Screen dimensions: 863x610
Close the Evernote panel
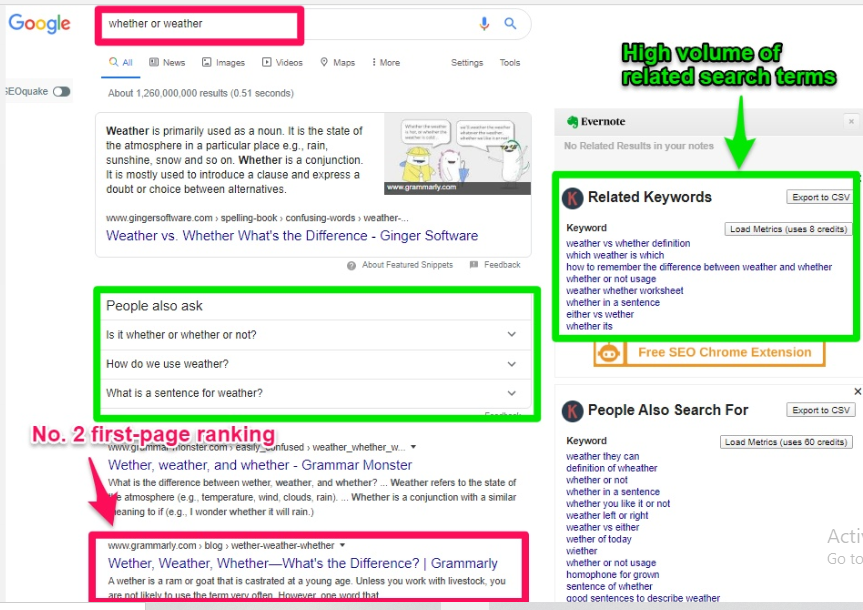851,121
